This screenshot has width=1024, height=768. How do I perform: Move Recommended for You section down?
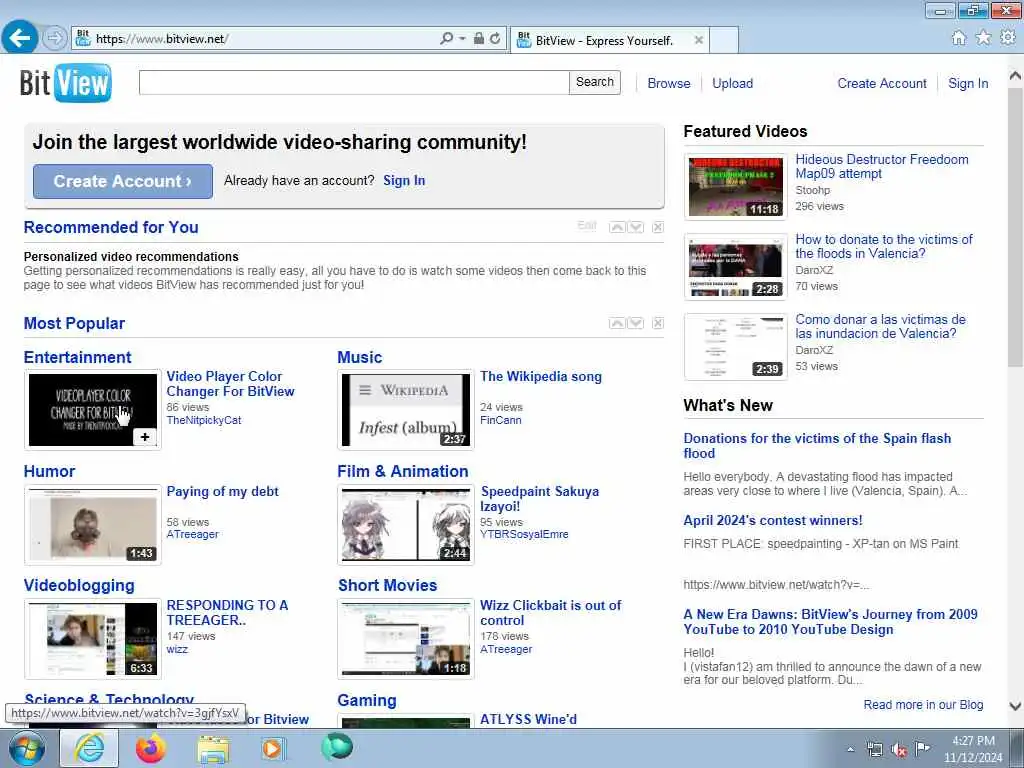tap(635, 227)
